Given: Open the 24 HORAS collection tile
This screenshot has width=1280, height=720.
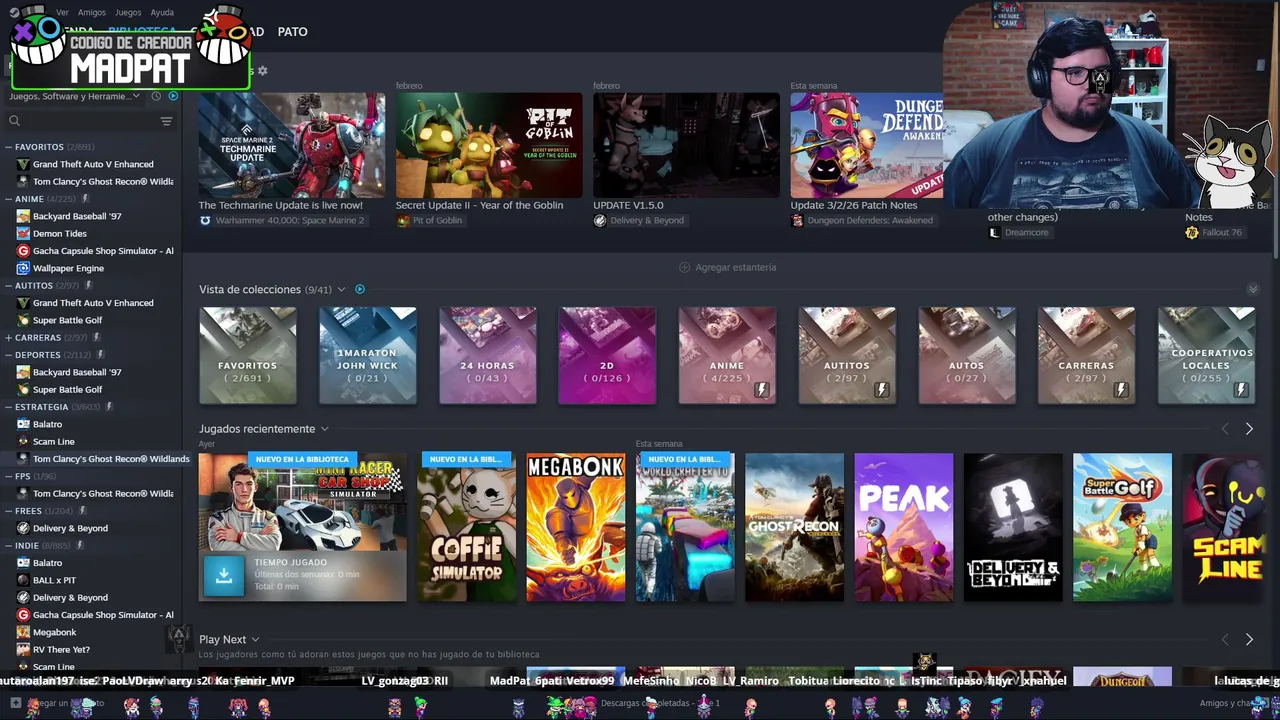Looking at the screenshot, I should pyautogui.click(x=487, y=356).
